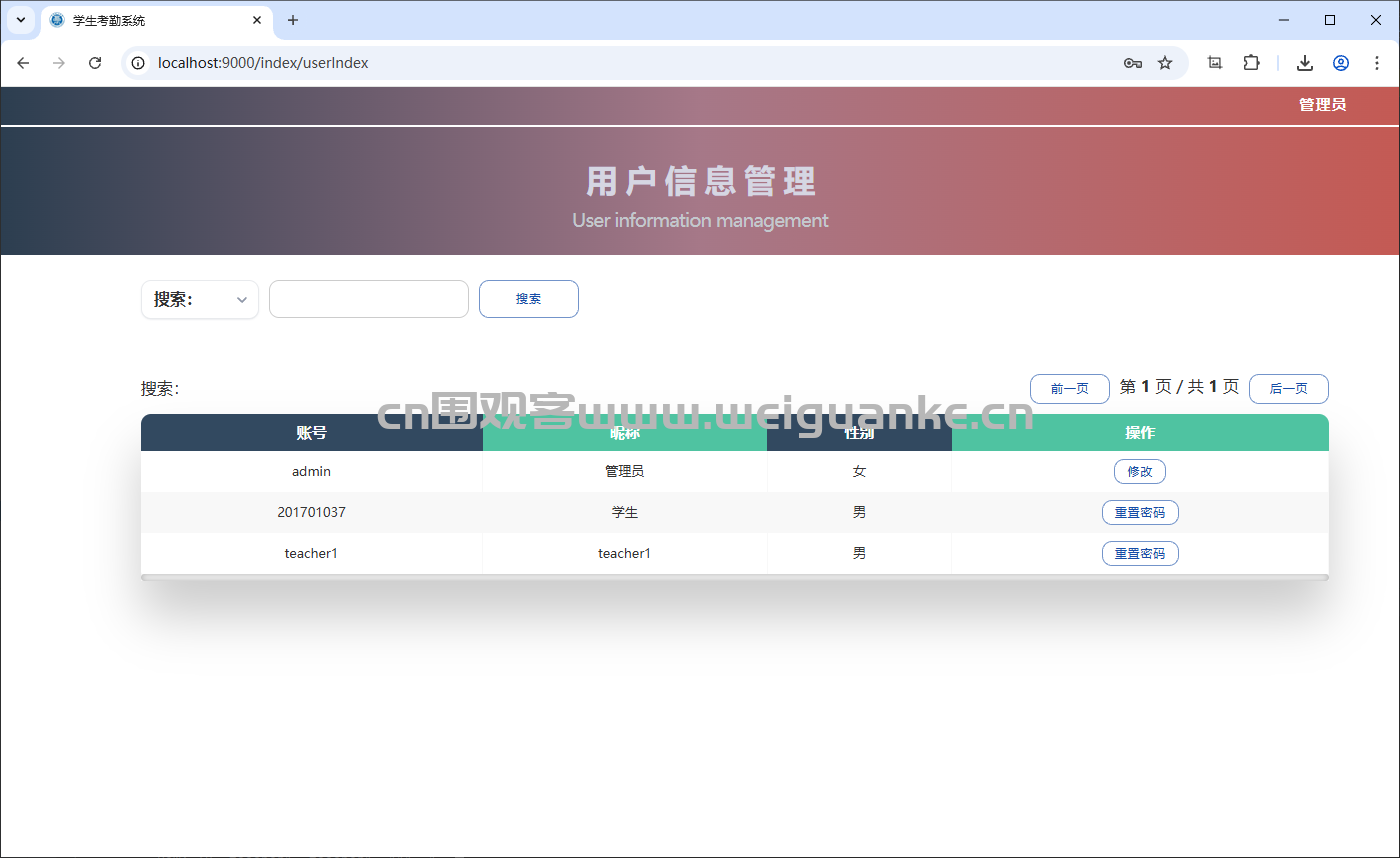Click the search keyword input box
1400x858 pixels.
[369, 299]
